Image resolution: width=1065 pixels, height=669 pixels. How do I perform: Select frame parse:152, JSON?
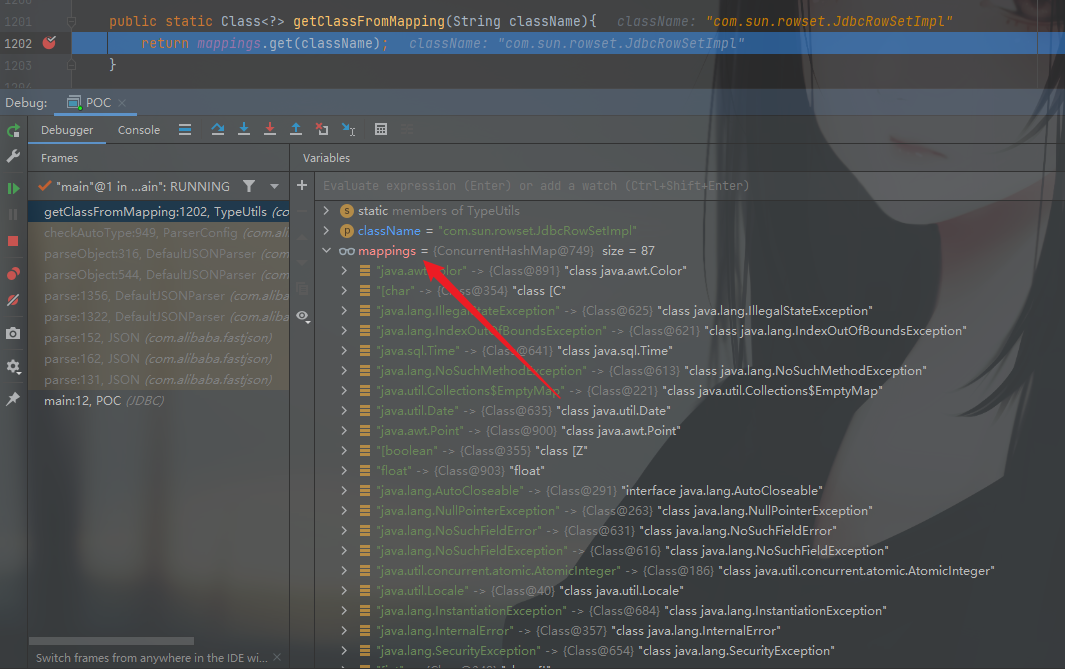point(159,338)
